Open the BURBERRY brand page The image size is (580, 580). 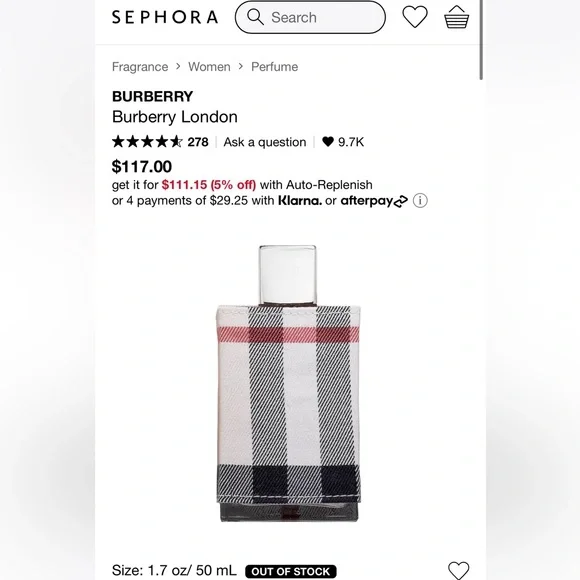point(152,96)
